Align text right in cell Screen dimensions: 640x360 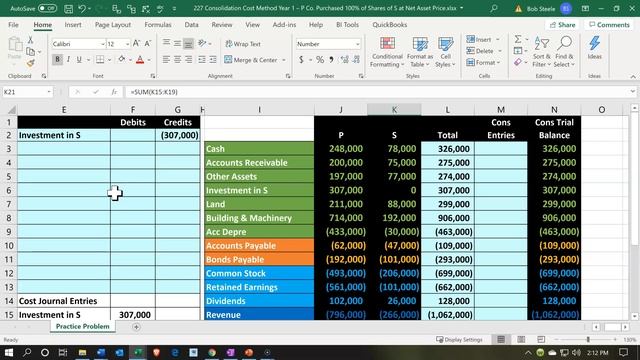[188, 60]
